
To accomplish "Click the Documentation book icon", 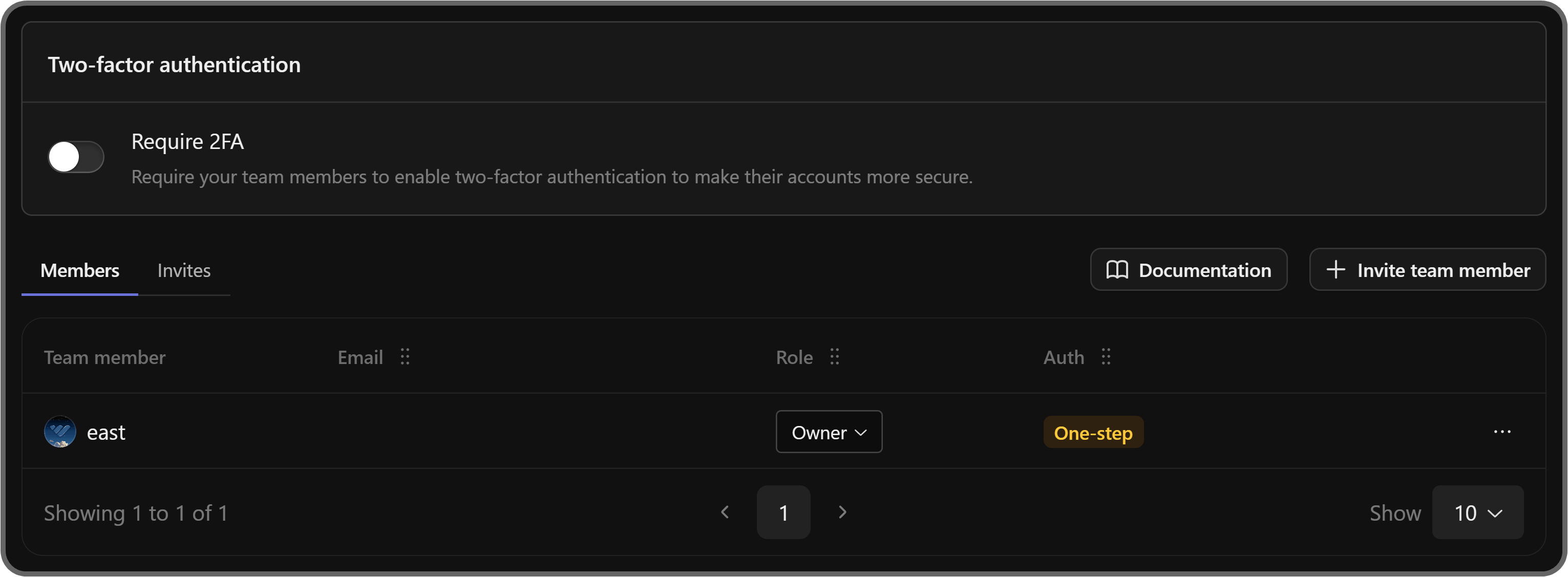I will pos(1117,270).
